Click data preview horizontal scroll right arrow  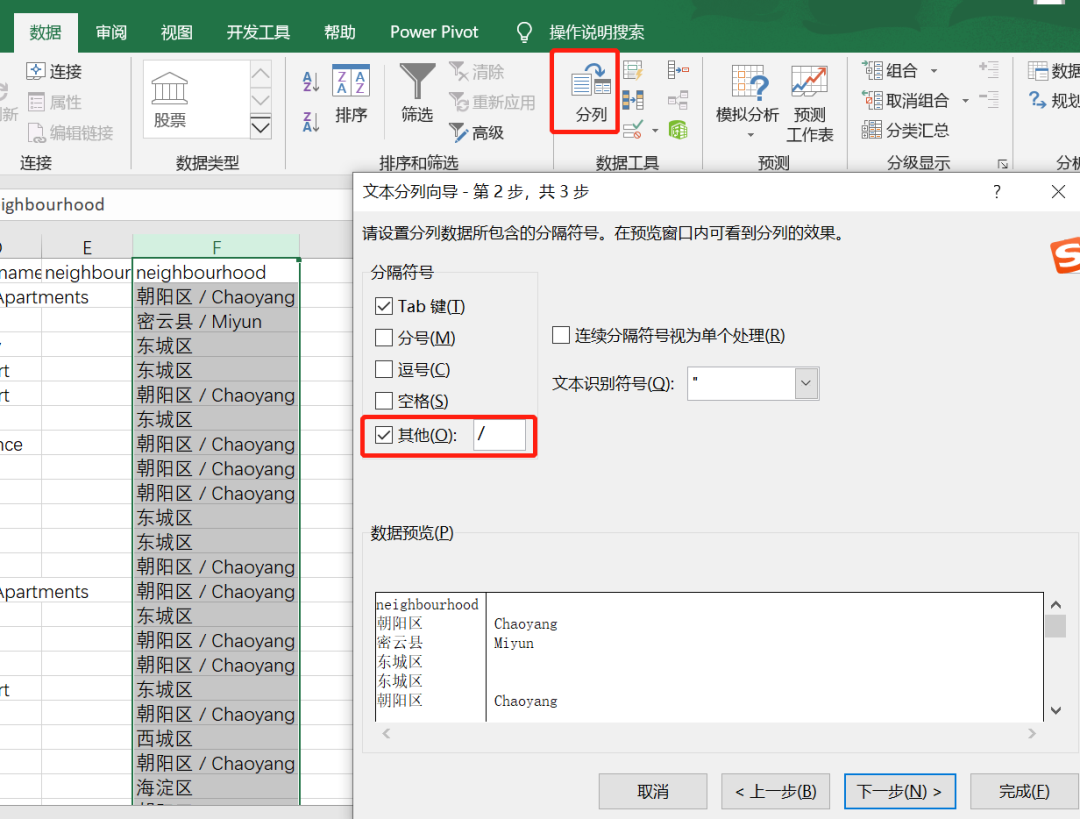[1031, 734]
